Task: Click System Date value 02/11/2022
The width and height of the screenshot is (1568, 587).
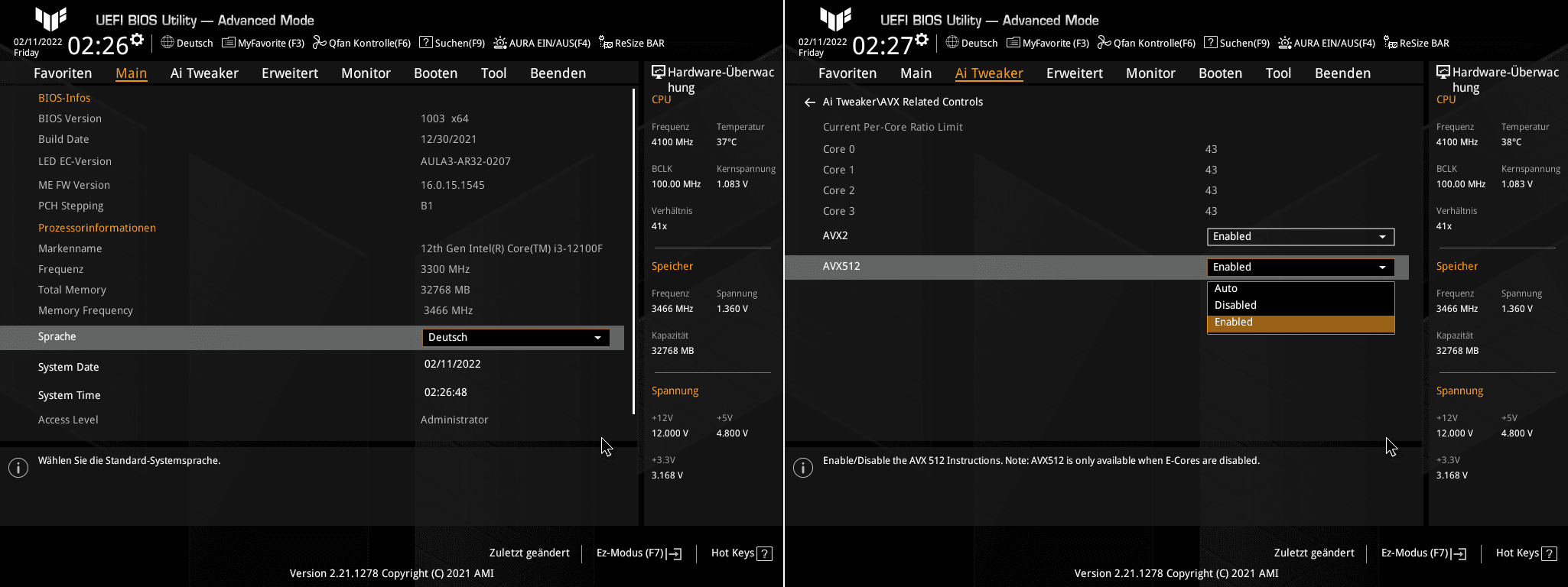Action: [x=453, y=364]
